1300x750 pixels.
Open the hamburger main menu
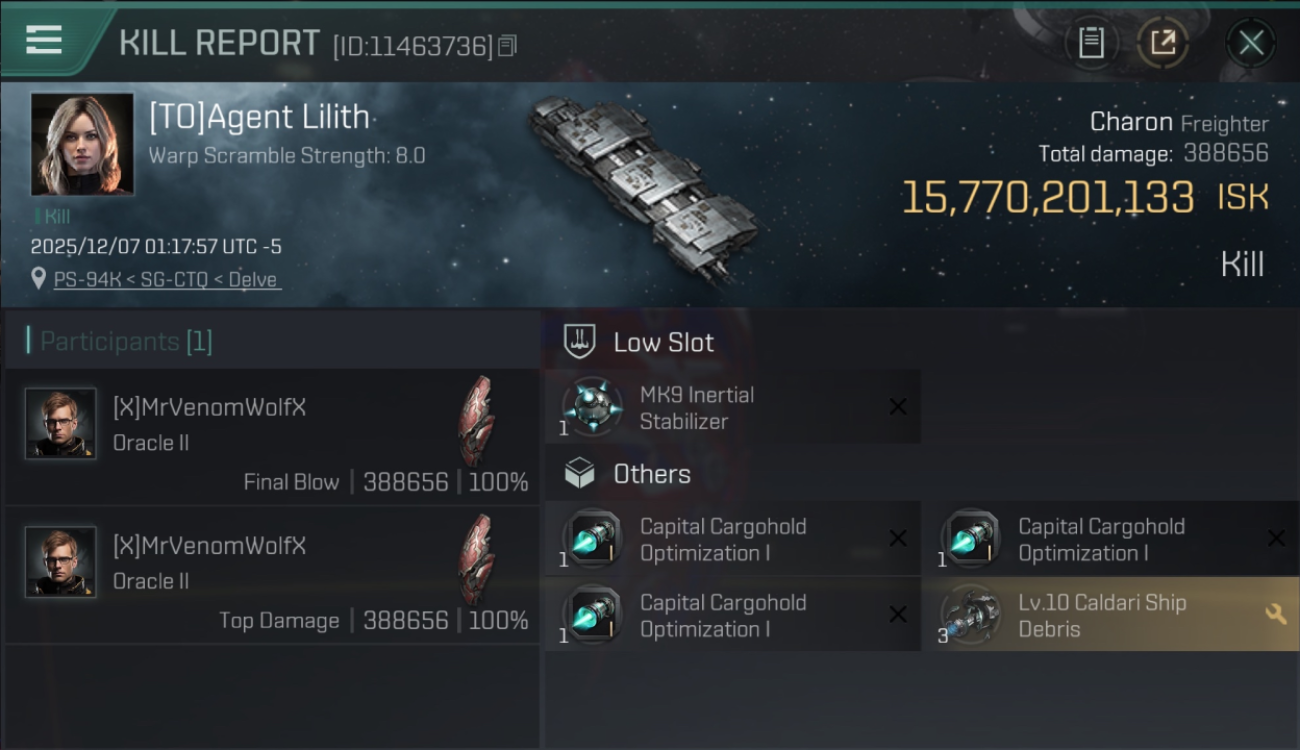44,40
